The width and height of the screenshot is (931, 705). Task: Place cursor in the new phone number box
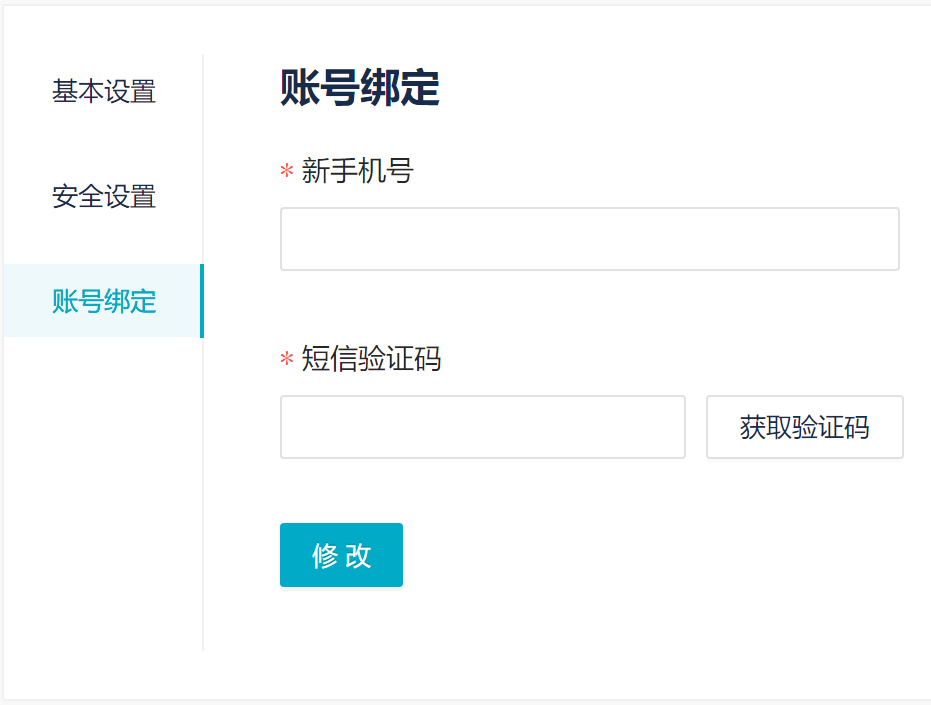589,239
